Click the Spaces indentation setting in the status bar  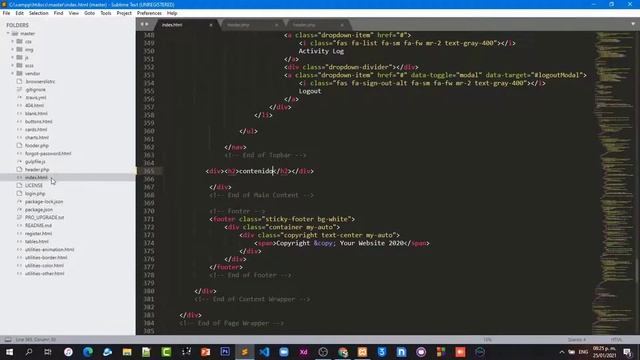(x=577, y=340)
